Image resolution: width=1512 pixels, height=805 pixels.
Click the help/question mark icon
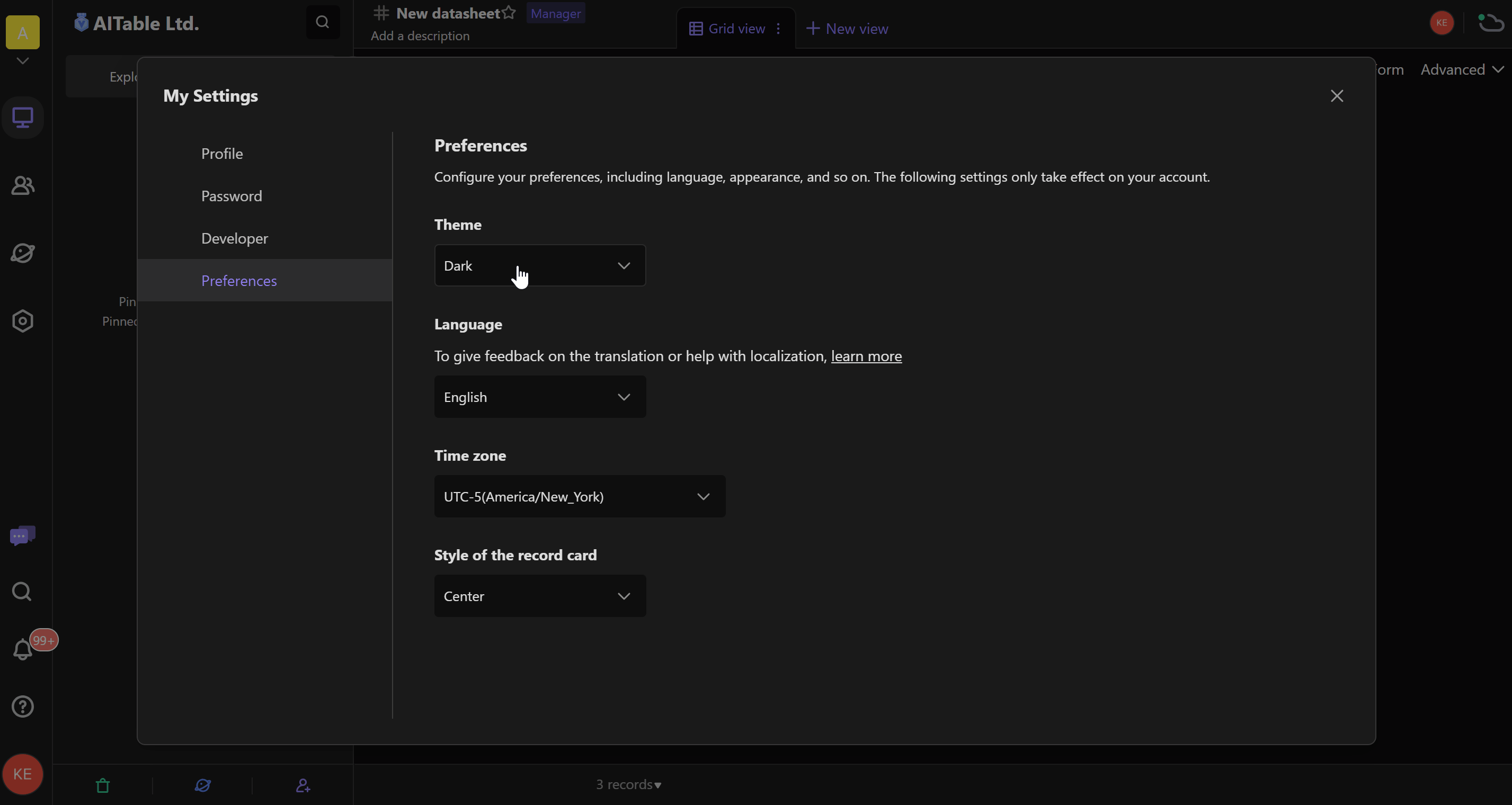tap(22, 706)
